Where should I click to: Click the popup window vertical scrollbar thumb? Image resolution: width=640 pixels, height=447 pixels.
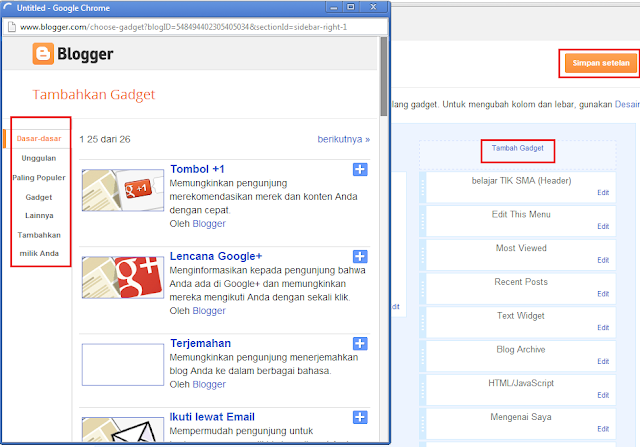[384, 76]
